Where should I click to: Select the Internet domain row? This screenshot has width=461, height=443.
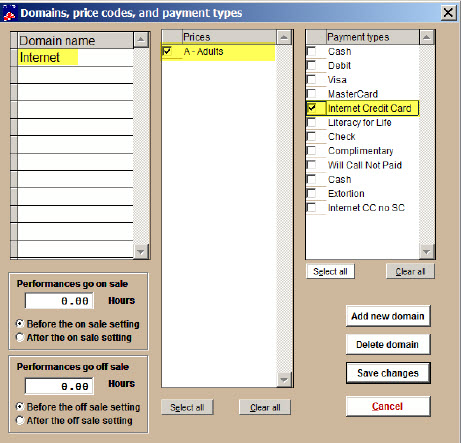(75, 57)
